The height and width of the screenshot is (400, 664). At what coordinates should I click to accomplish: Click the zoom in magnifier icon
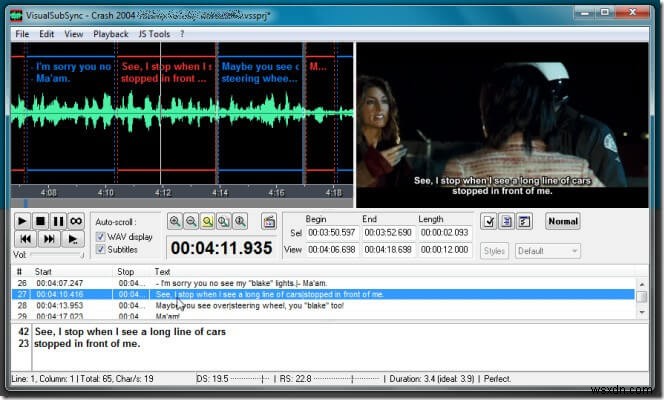click(174, 221)
